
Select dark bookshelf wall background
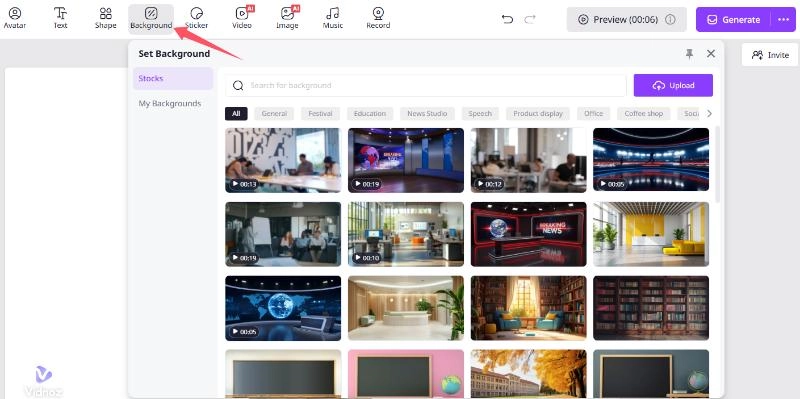651,308
